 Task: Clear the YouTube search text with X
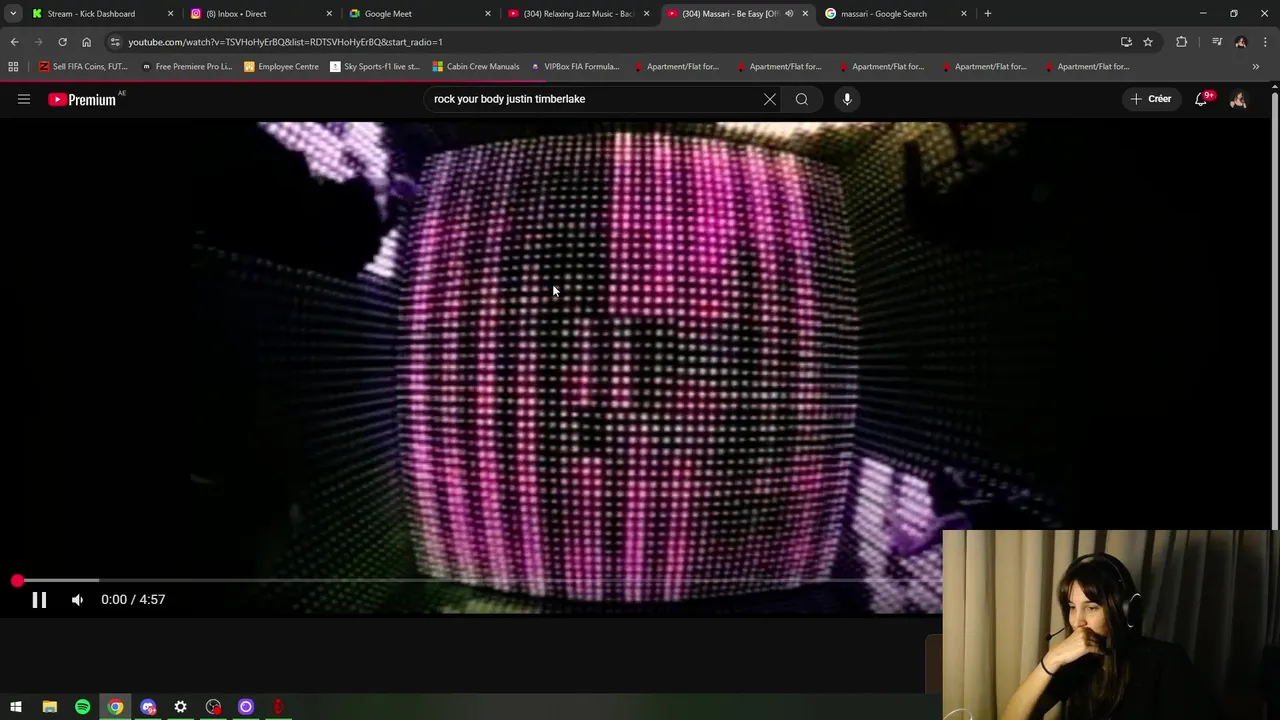770,99
